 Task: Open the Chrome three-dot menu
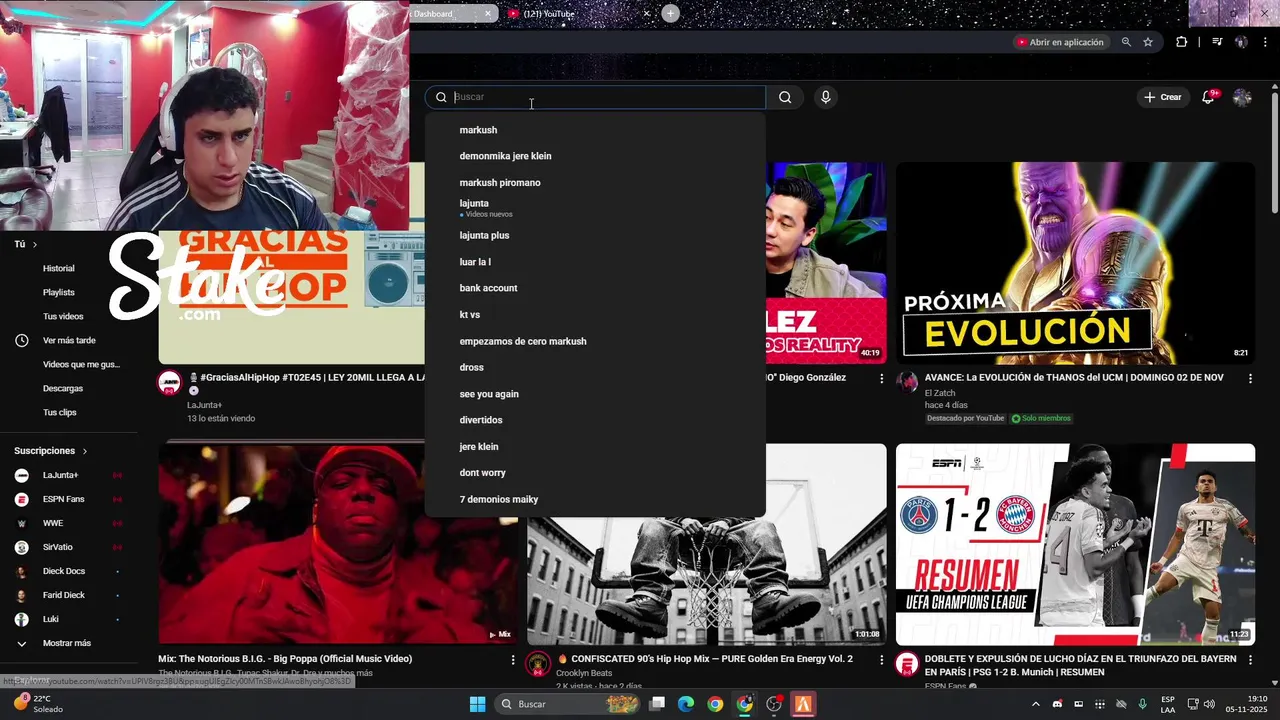point(1265,42)
